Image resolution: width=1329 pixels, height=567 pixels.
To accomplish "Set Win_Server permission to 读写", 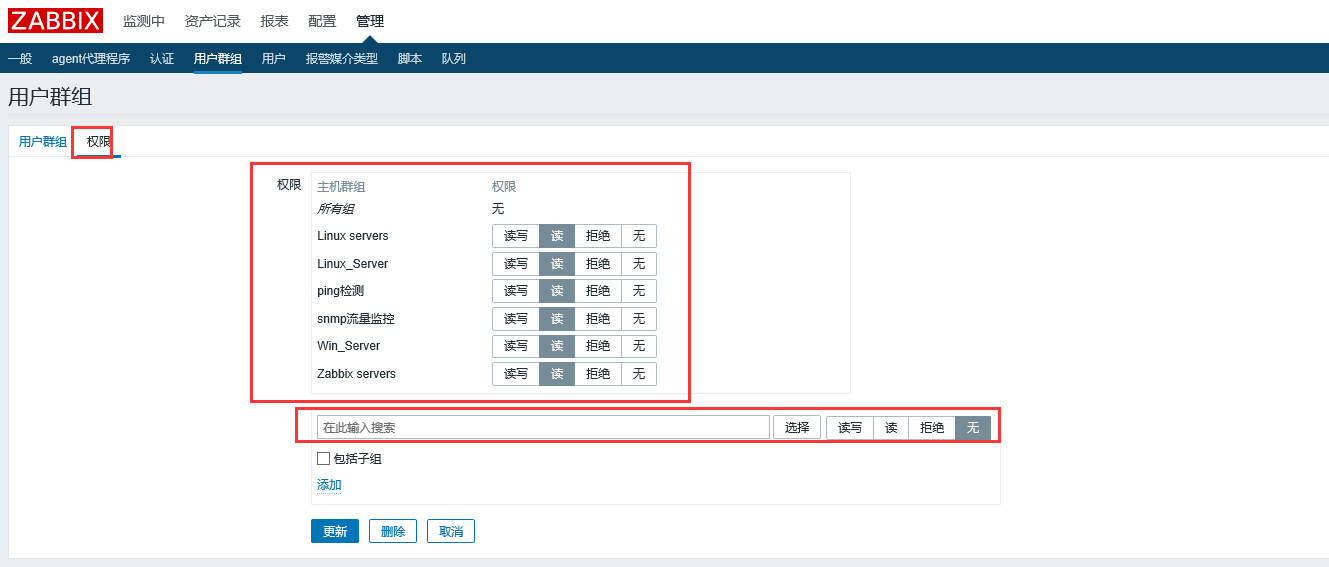I will coord(516,346).
